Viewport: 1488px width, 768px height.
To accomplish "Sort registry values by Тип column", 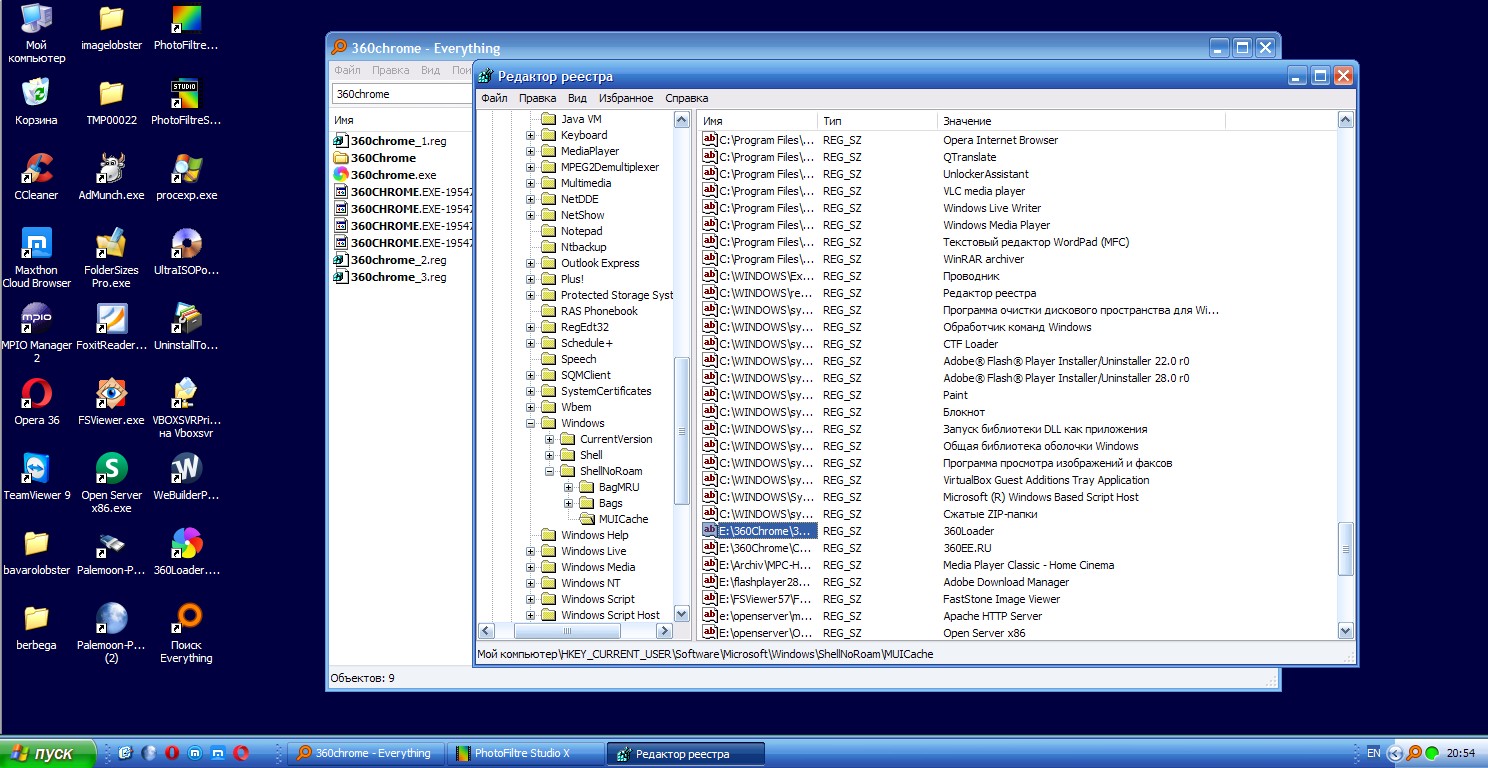I will (x=877, y=121).
